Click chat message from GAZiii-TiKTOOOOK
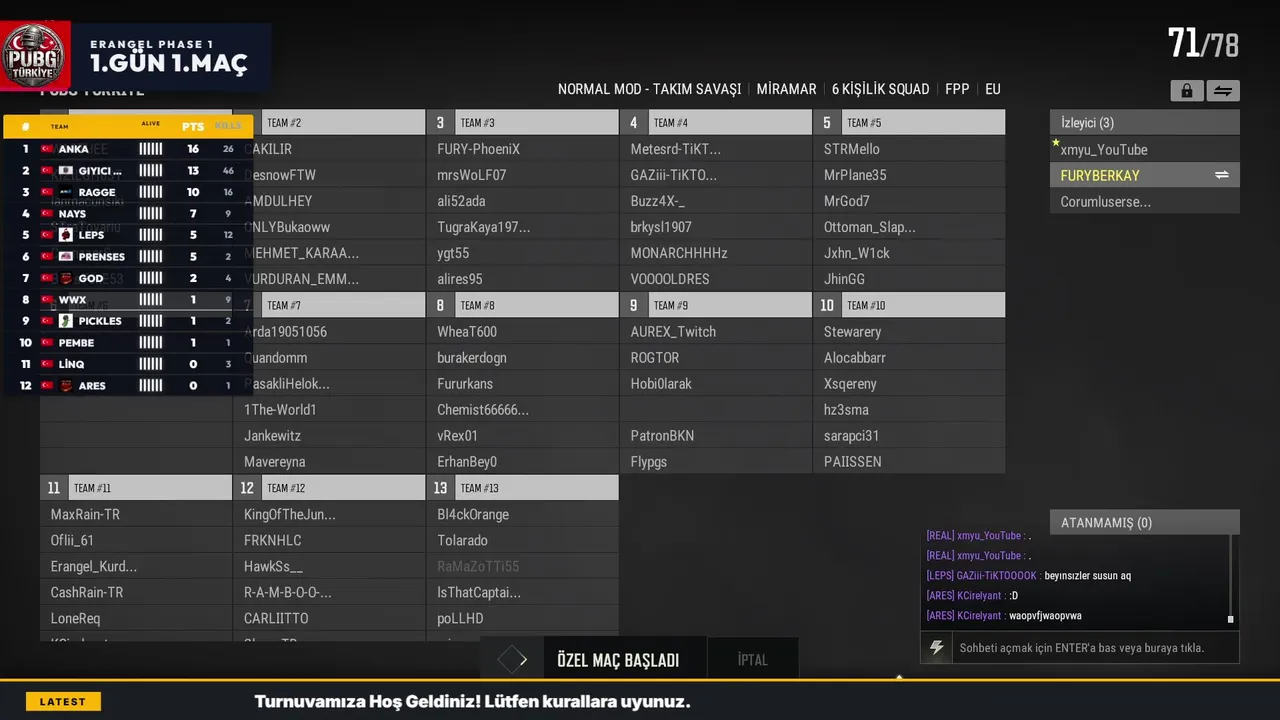This screenshot has height=720, width=1280. point(1029,576)
